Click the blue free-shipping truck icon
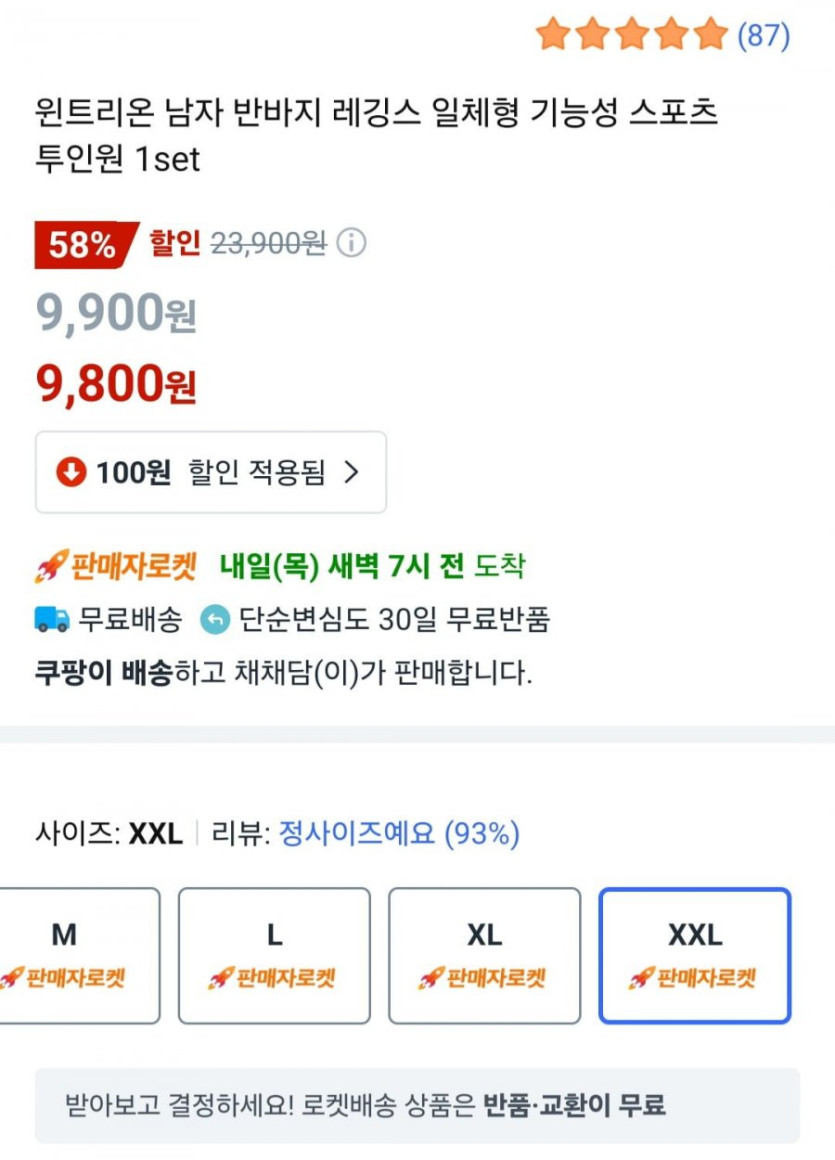The width and height of the screenshot is (835, 1160). (52, 620)
